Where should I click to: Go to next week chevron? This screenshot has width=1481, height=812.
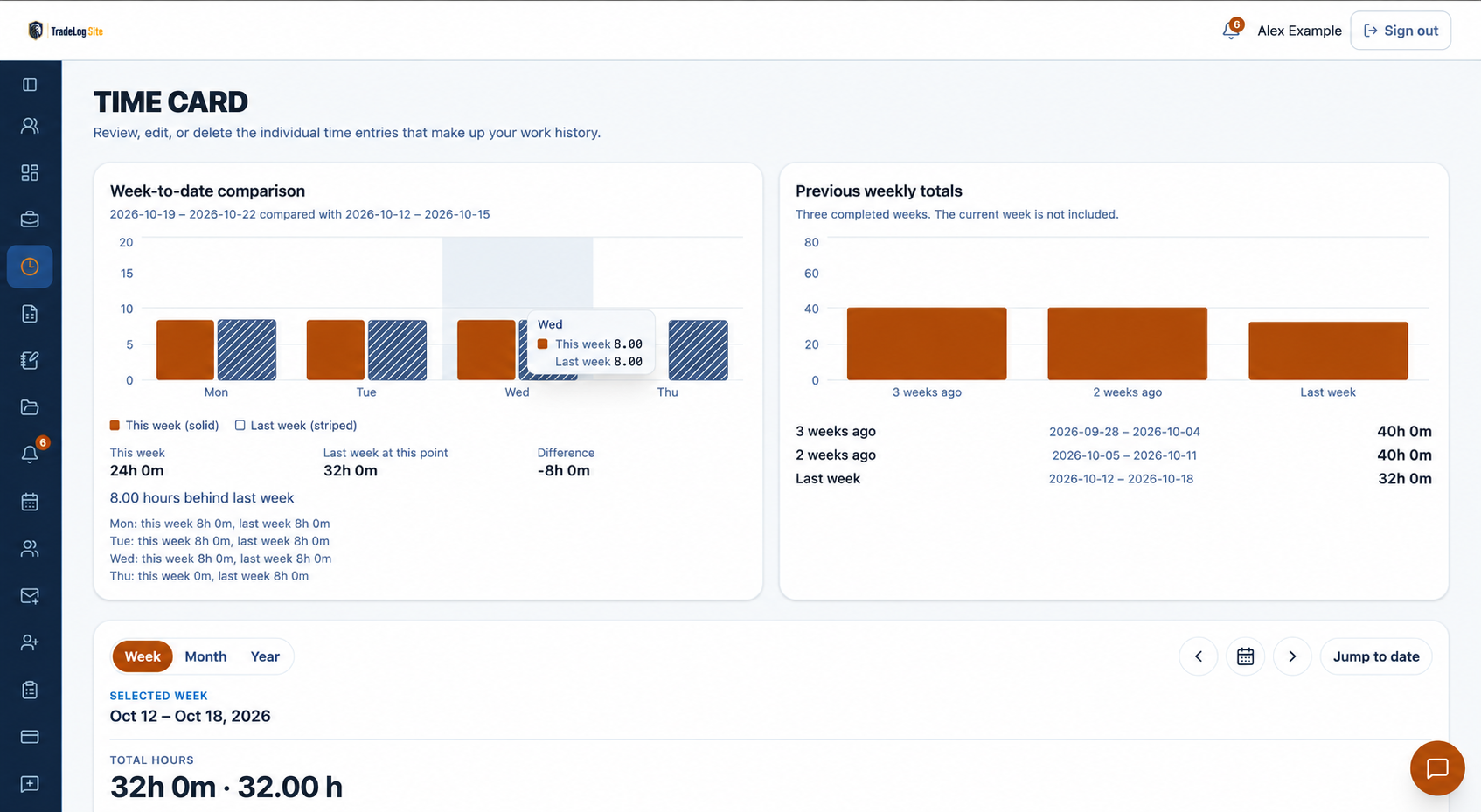tap(1292, 656)
